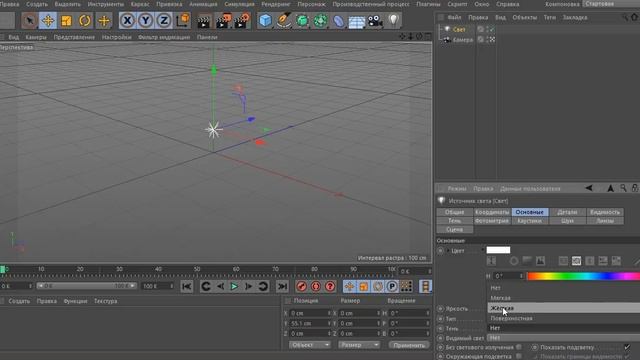The width and height of the screenshot is (640, 360).
Task: Click the floor environment icon
Action: pyautogui.click(x=356, y=21)
